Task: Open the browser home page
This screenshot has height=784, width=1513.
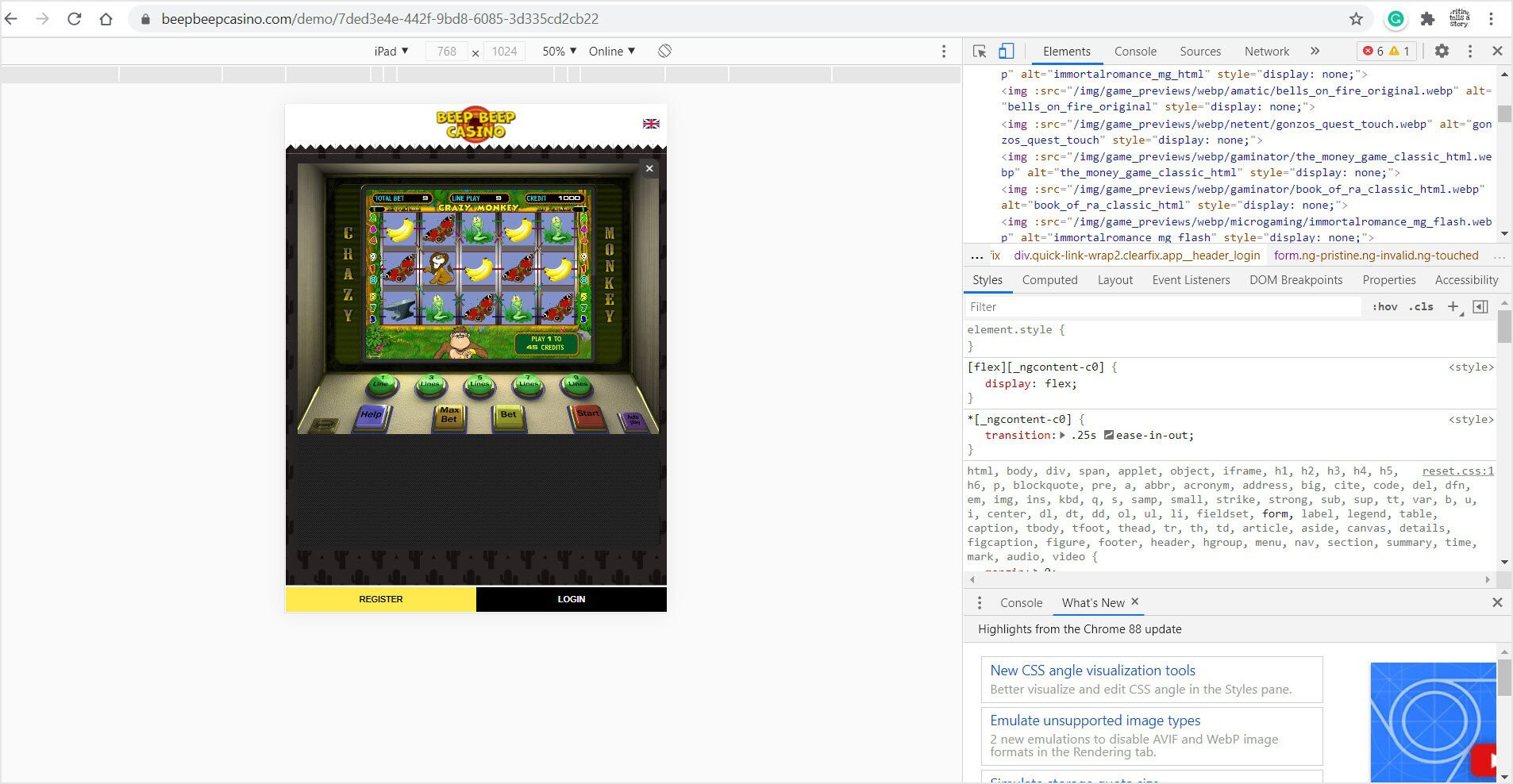Action: pos(106,18)
